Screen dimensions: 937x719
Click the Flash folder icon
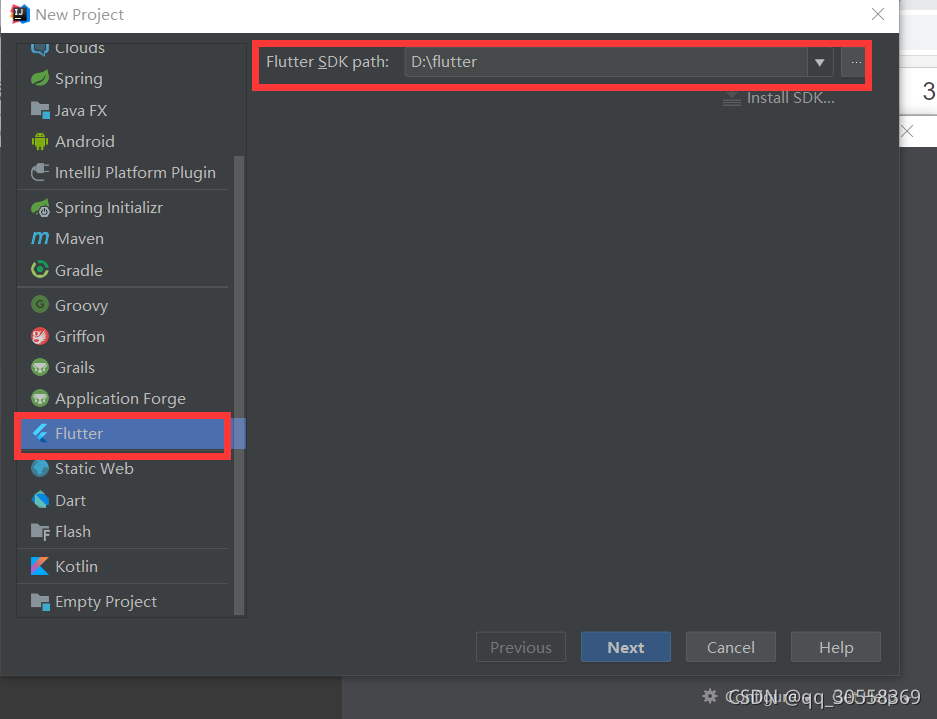(x=40, y=531)
